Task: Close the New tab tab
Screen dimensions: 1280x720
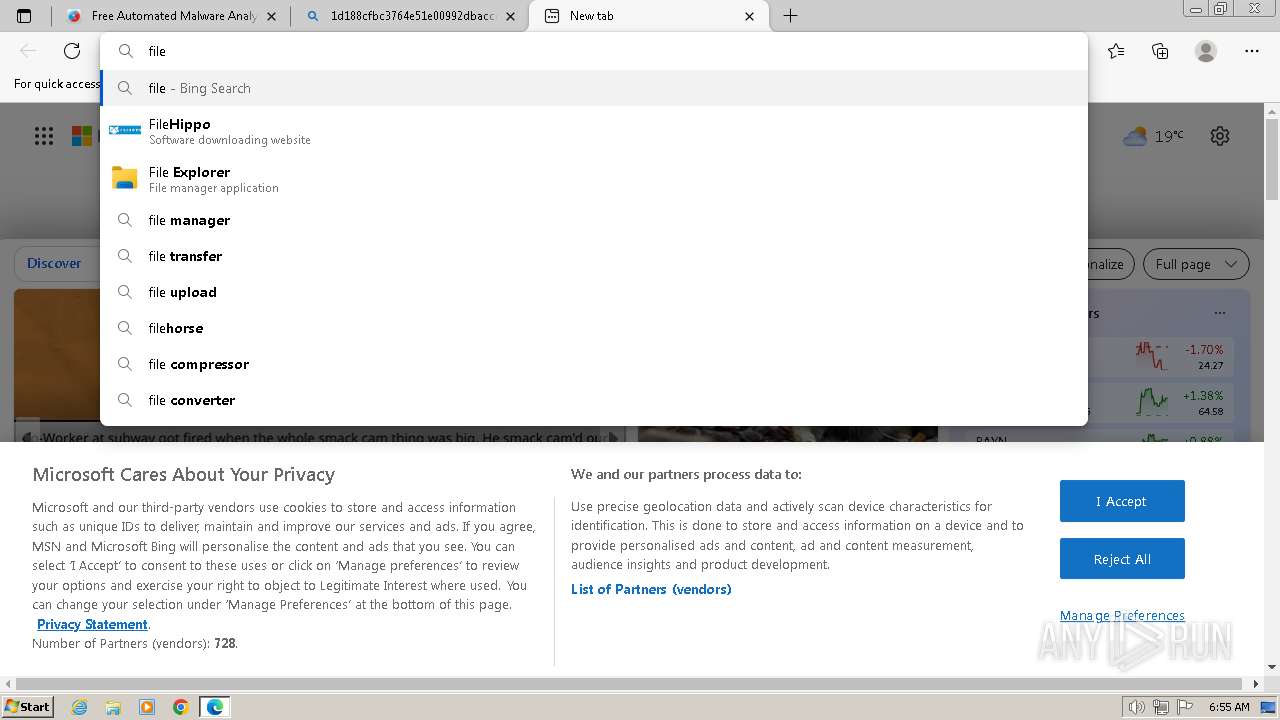Action: coord(751,16)
